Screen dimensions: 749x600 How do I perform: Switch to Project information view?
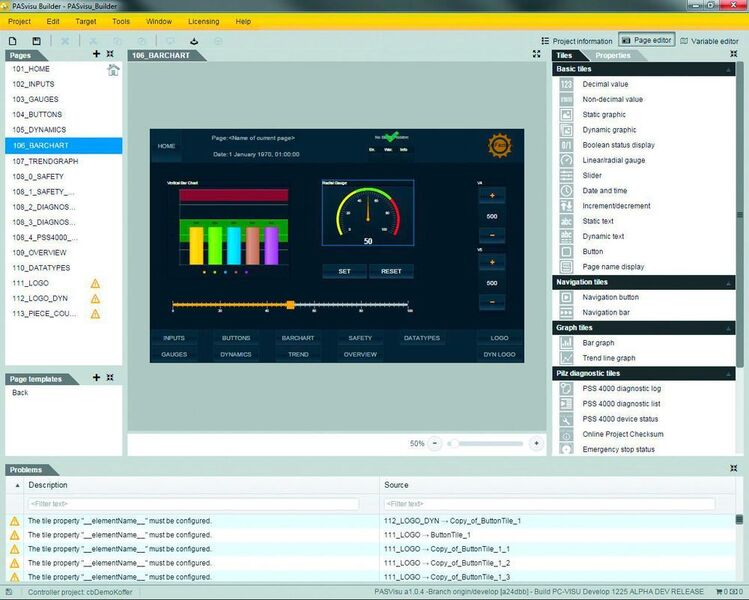[577, 41]
